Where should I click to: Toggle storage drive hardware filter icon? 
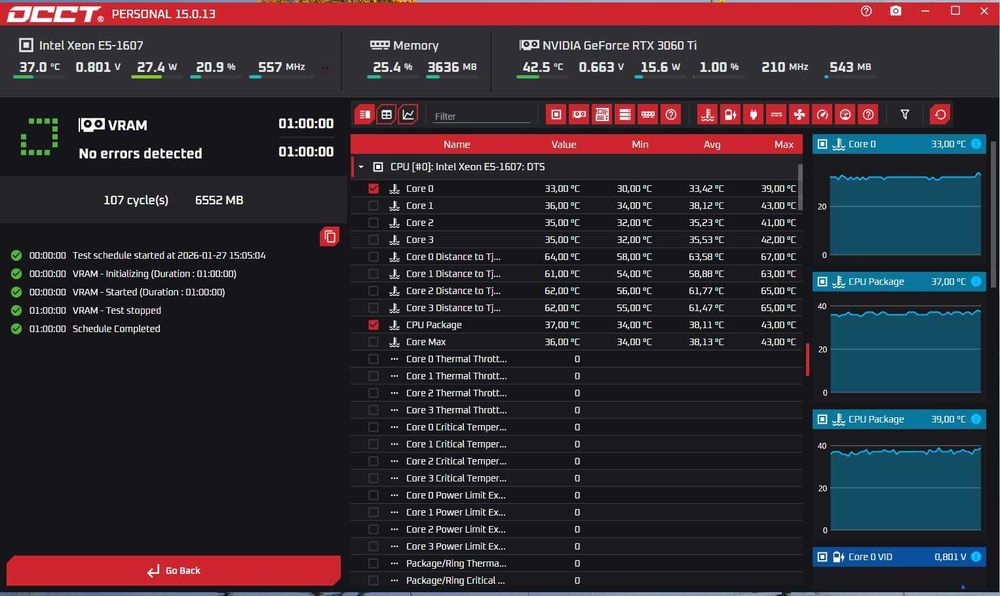[x=625, y=115]
